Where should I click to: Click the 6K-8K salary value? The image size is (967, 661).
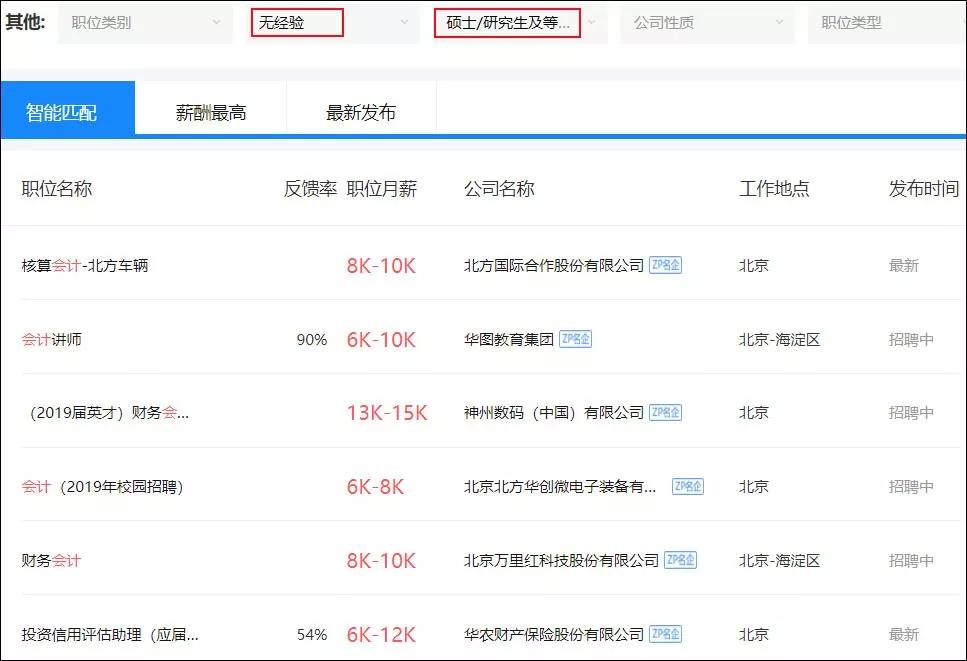click(x=375, y=487)
